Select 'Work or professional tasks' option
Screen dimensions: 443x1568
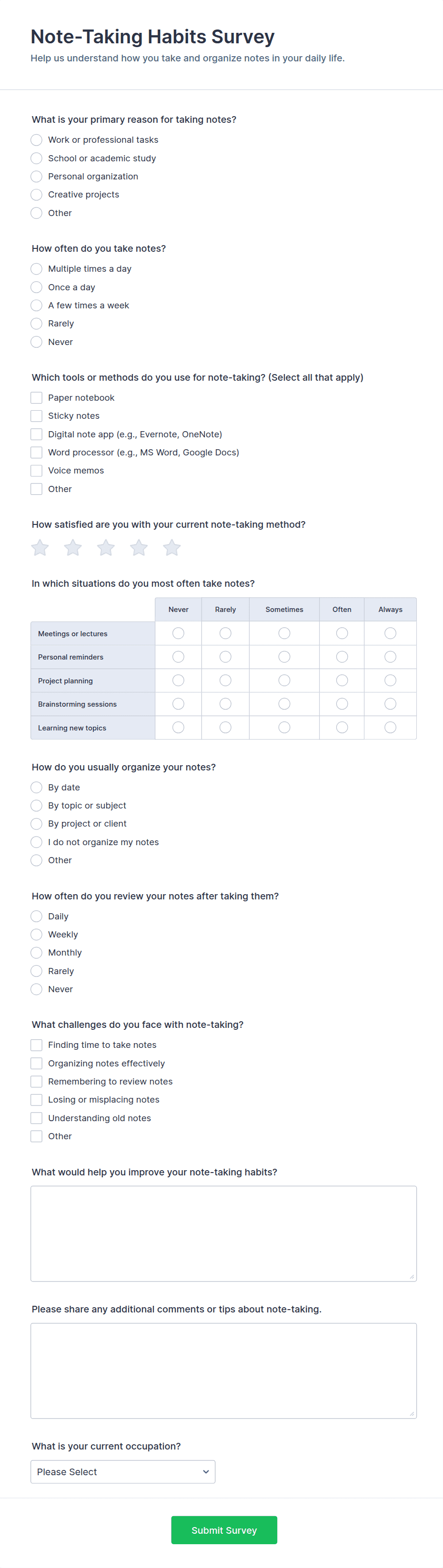37,140
